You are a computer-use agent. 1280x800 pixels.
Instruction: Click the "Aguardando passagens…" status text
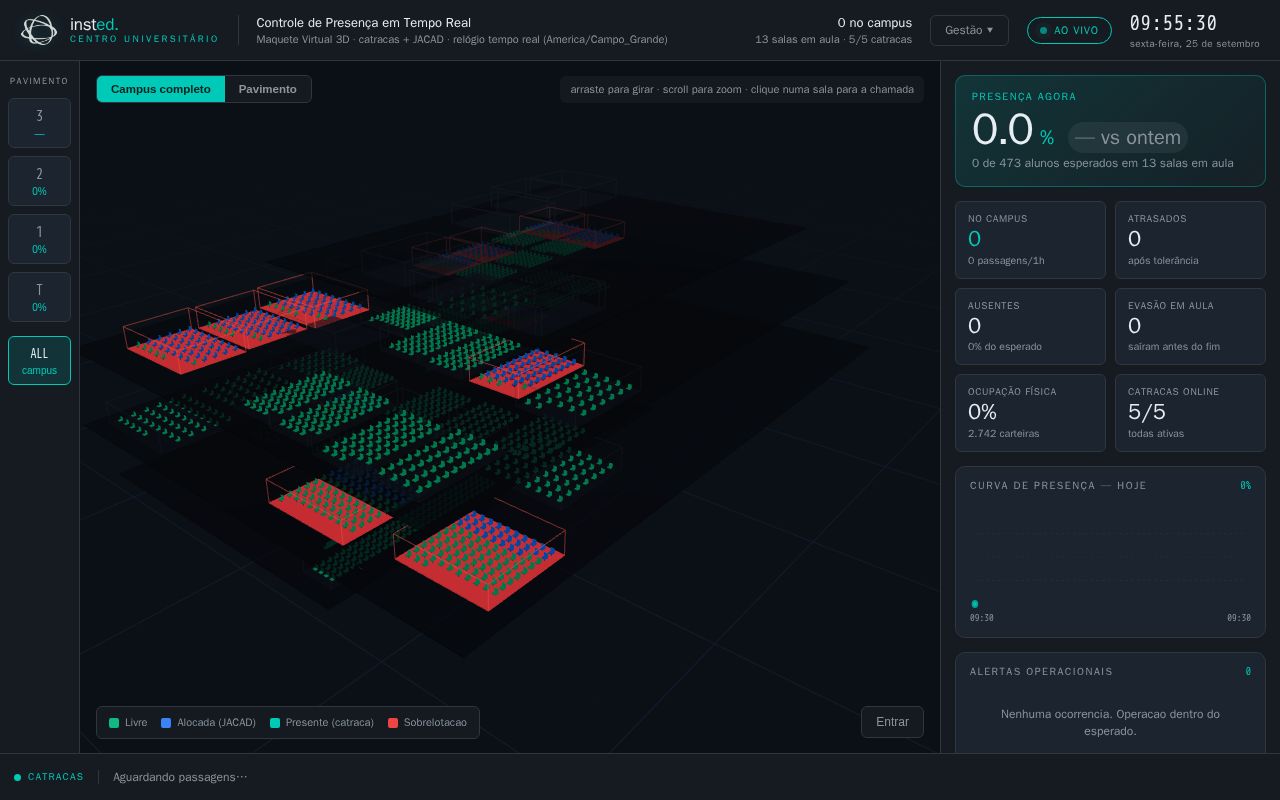click(180, 777)
